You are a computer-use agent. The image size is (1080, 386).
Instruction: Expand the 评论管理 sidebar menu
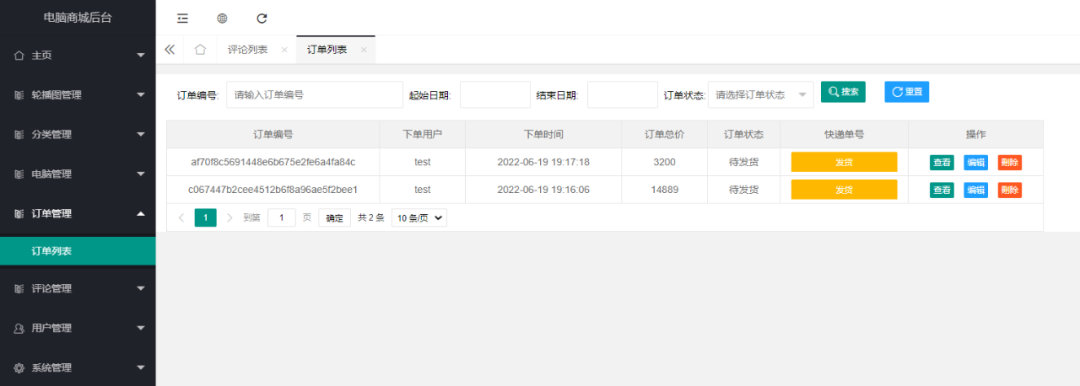pyautogui.click(x=78, y=288)
